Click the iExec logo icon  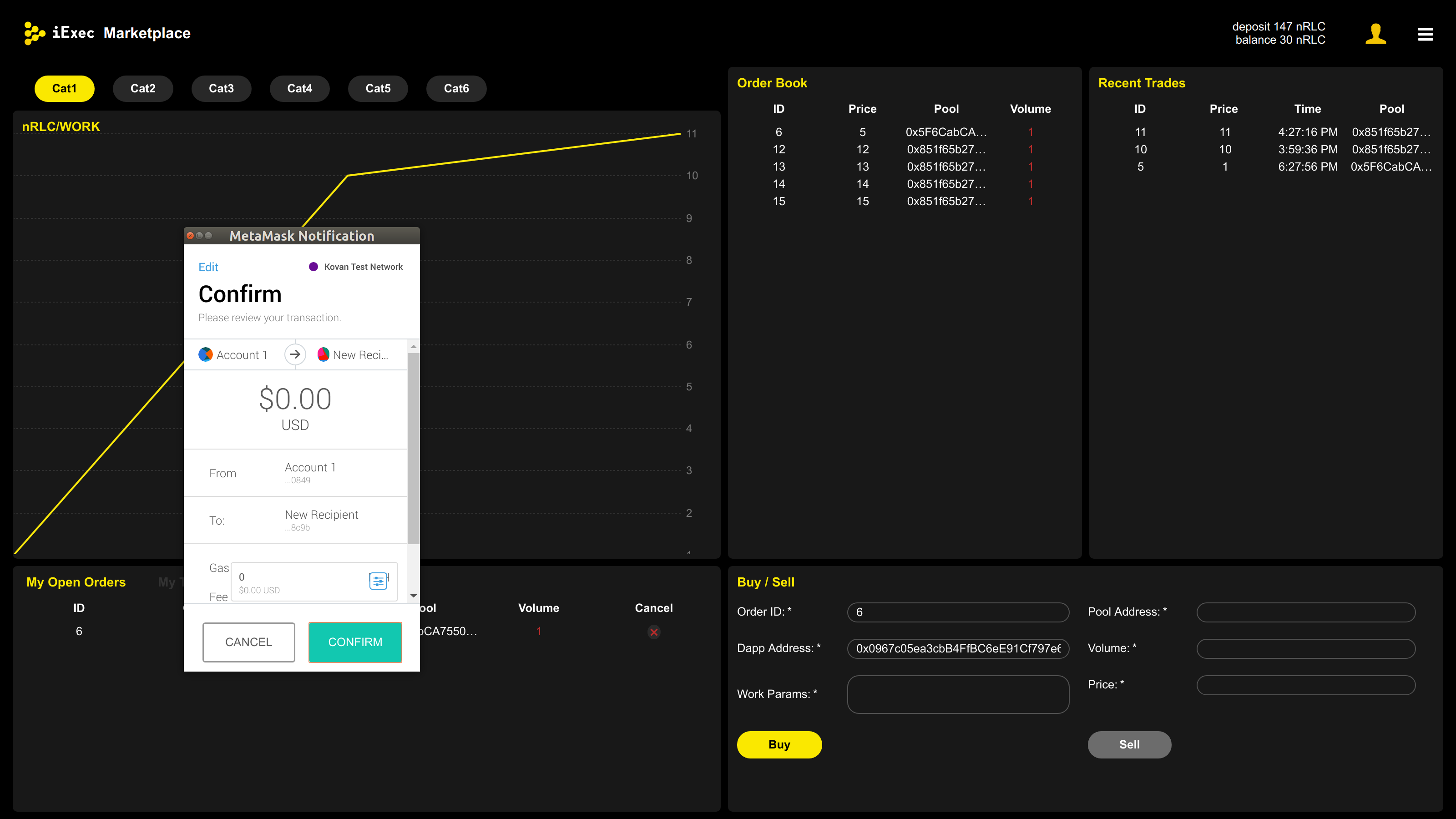(35, 33)
